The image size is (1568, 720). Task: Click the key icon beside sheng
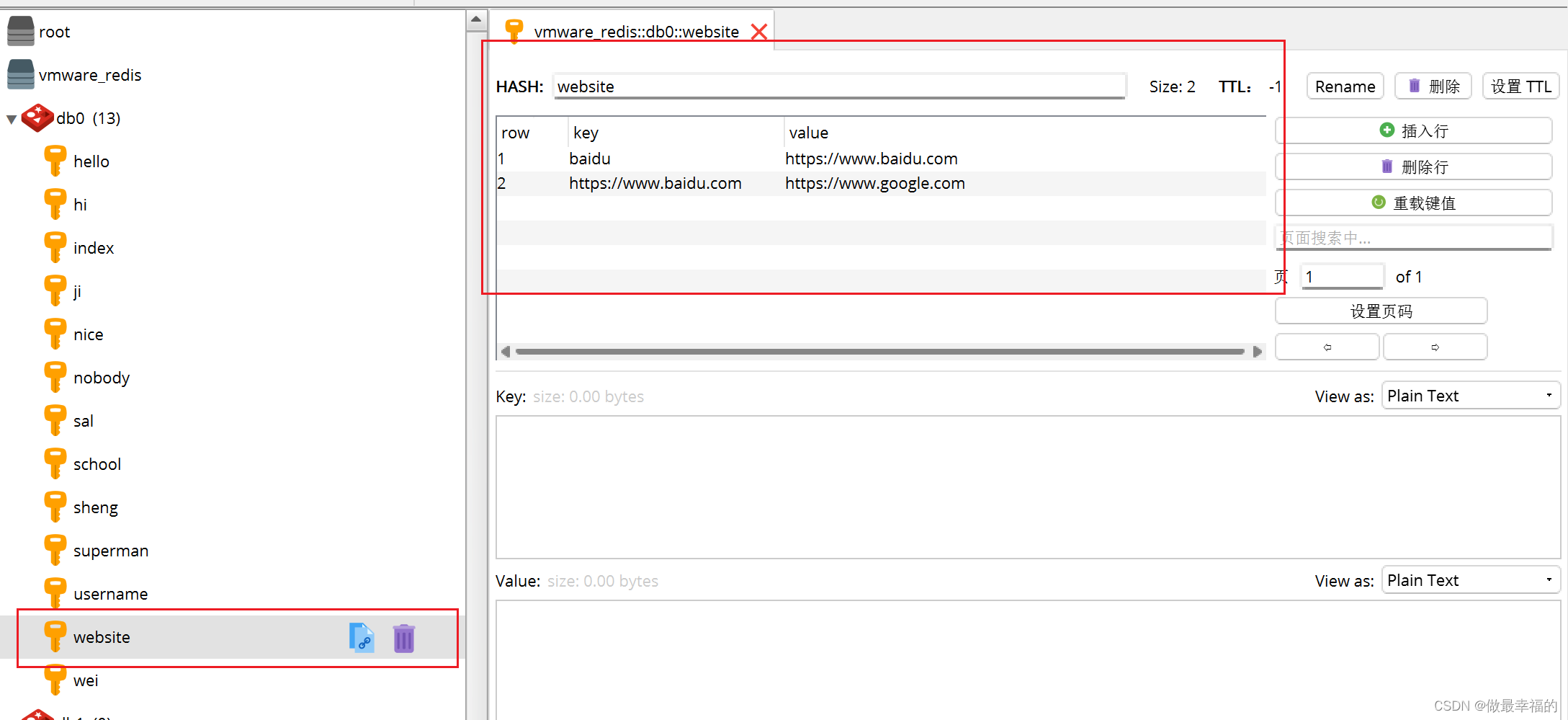(x=55, y=507)
